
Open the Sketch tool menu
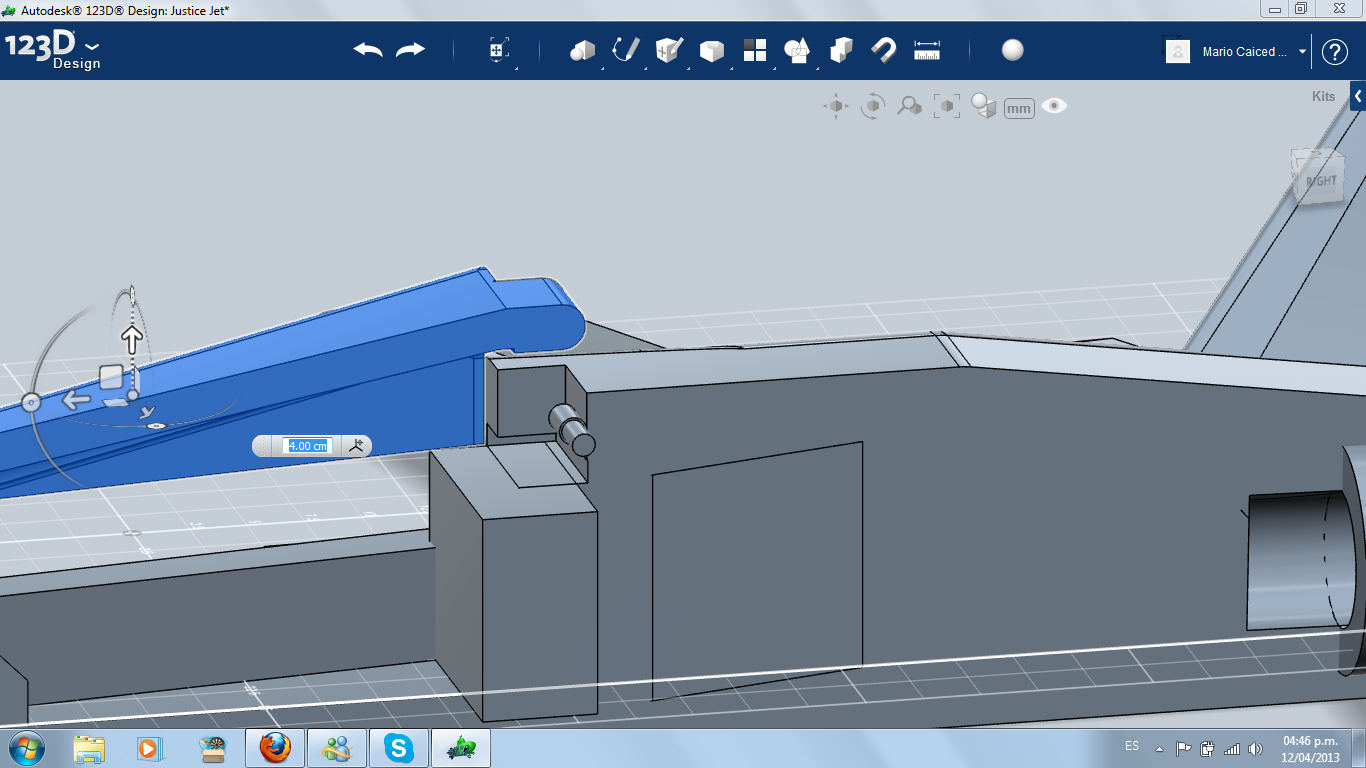tap(626, 51)
